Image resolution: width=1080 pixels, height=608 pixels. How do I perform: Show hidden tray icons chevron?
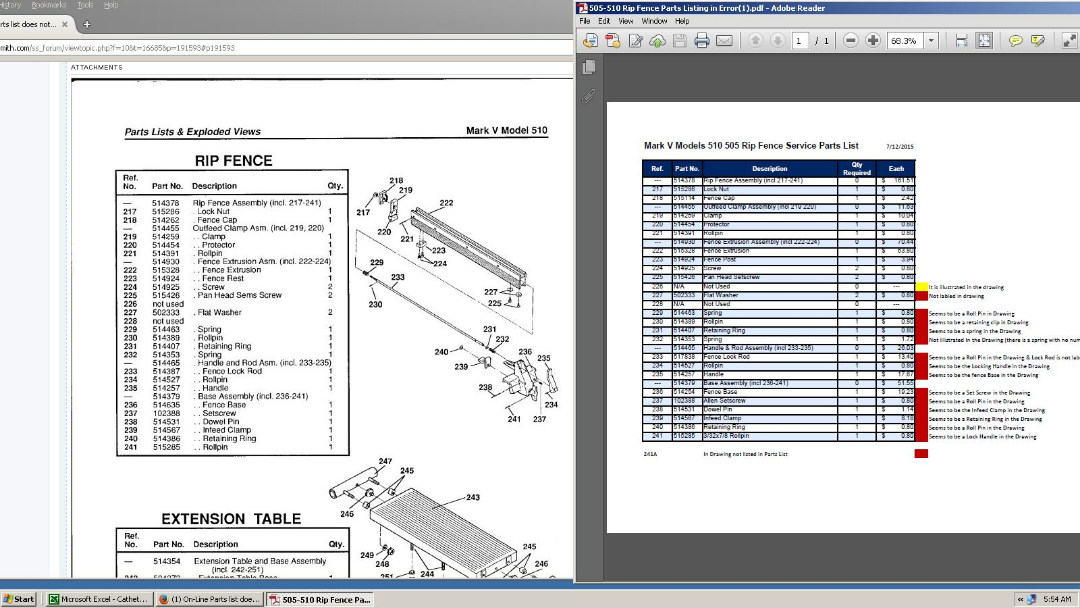click(x=1020, y=599)
